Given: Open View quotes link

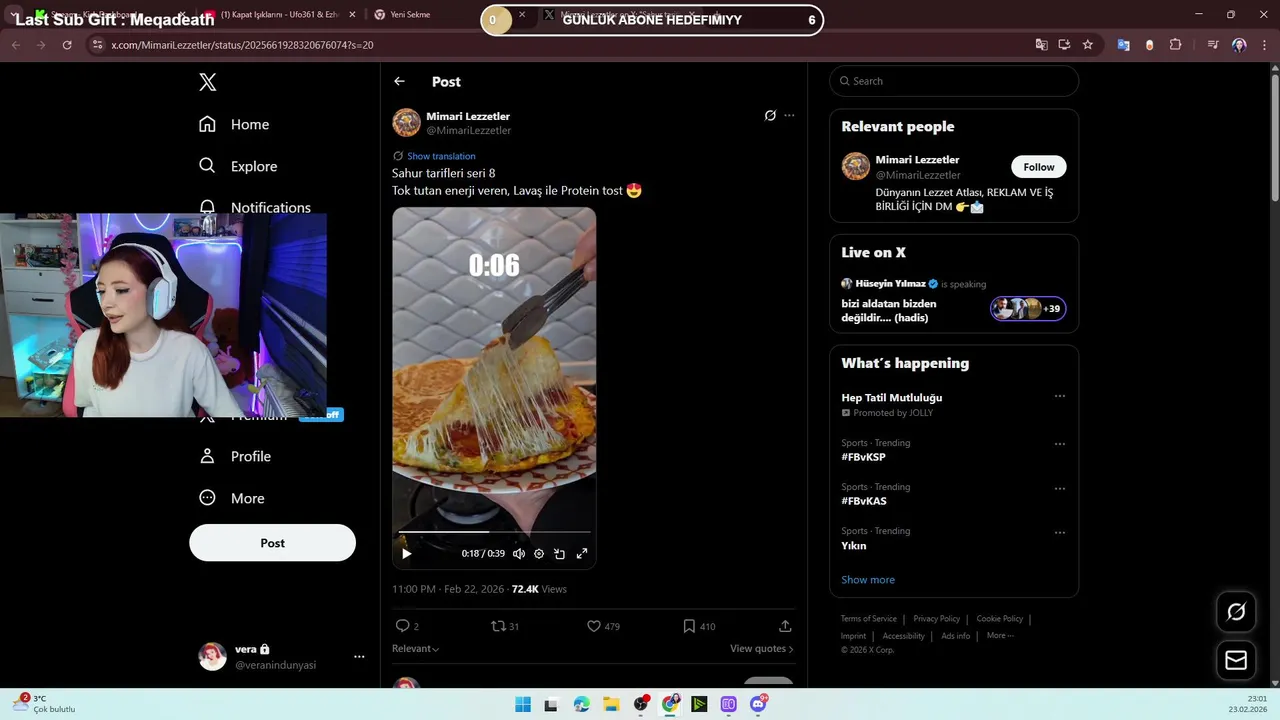Looking at the screenshot, I should pyautogui.click(x=762, y=648).
